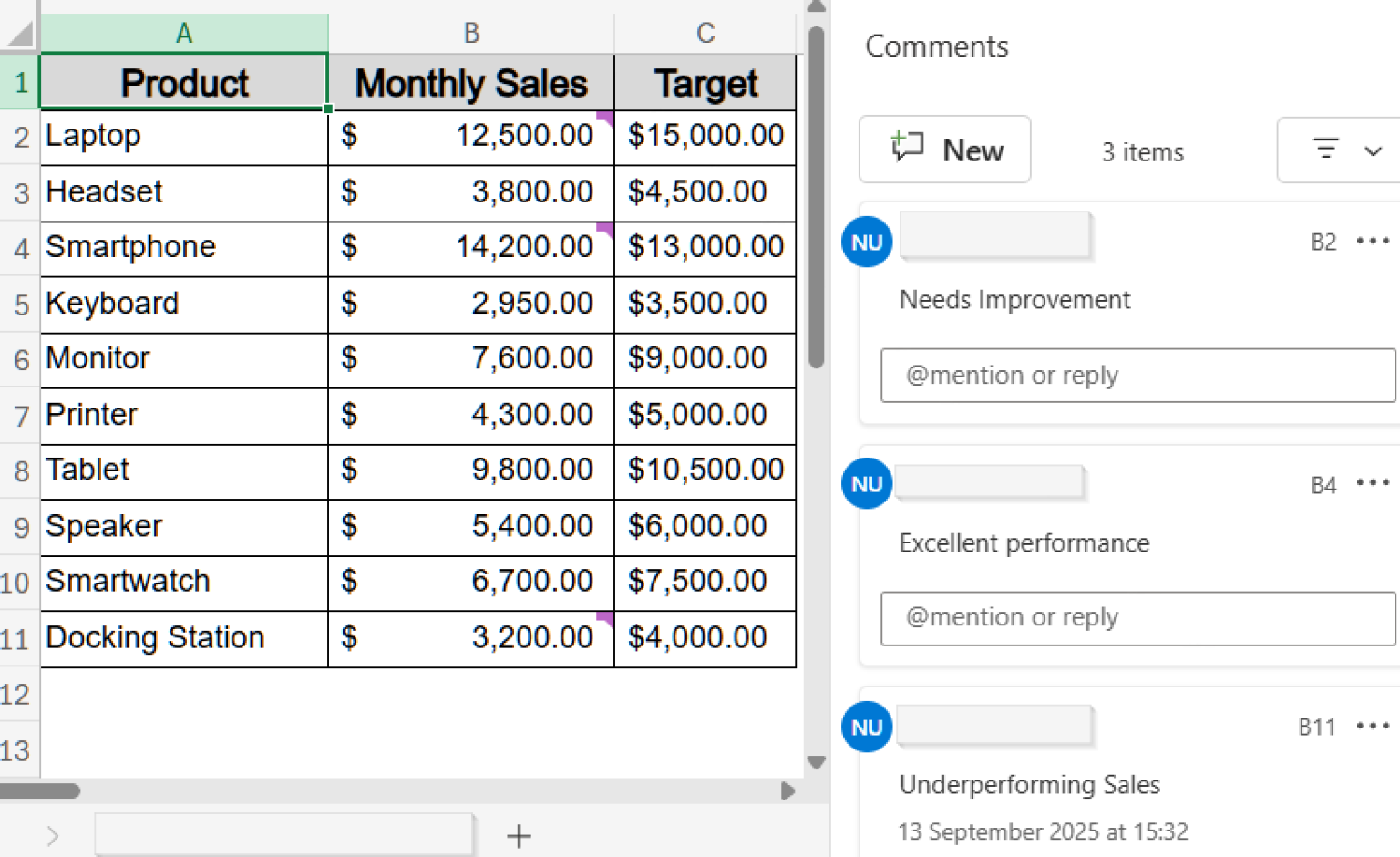Open more options for the B2 comment

tap(1373, 241)
